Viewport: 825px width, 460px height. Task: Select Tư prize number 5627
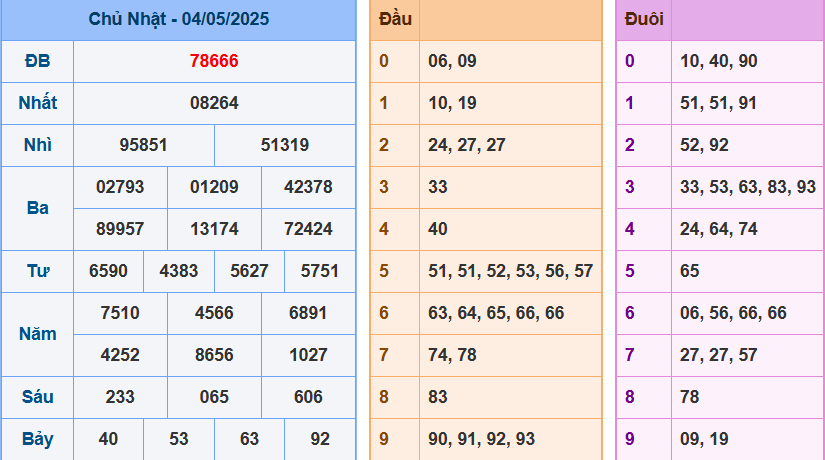click(x=249, y=271)
